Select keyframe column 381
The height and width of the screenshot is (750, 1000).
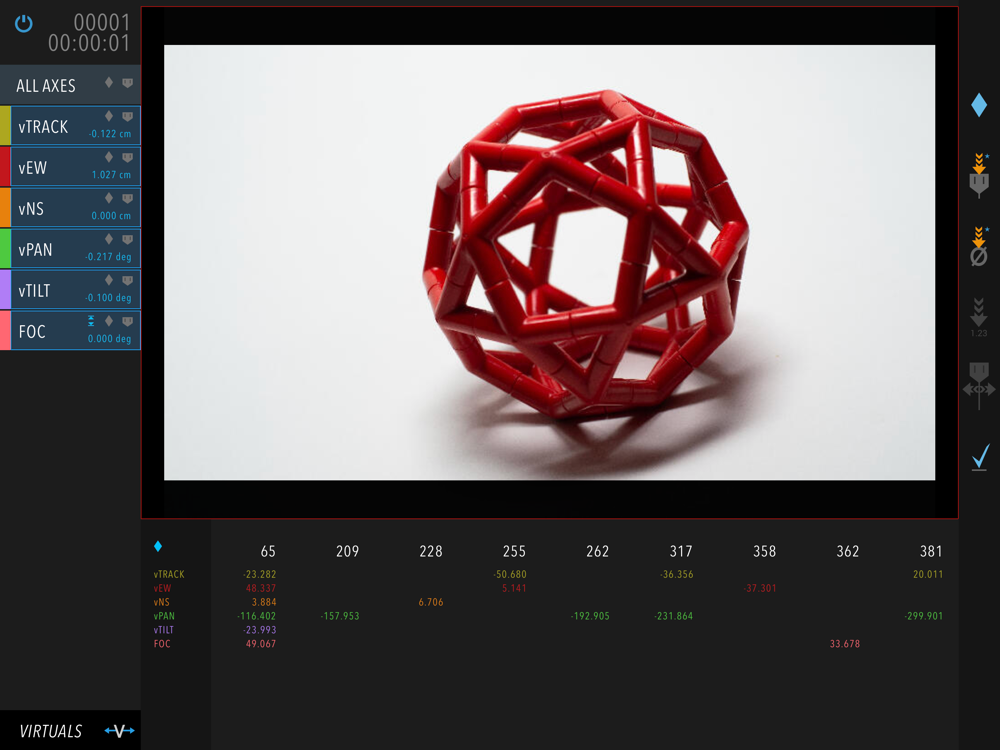(x=931, y=551)
